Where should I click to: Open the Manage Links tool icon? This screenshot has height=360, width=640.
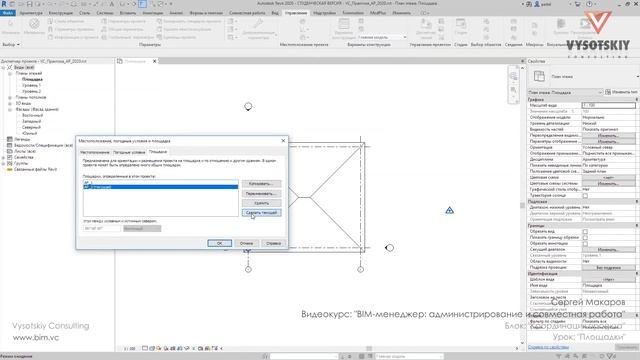point(426,29)
